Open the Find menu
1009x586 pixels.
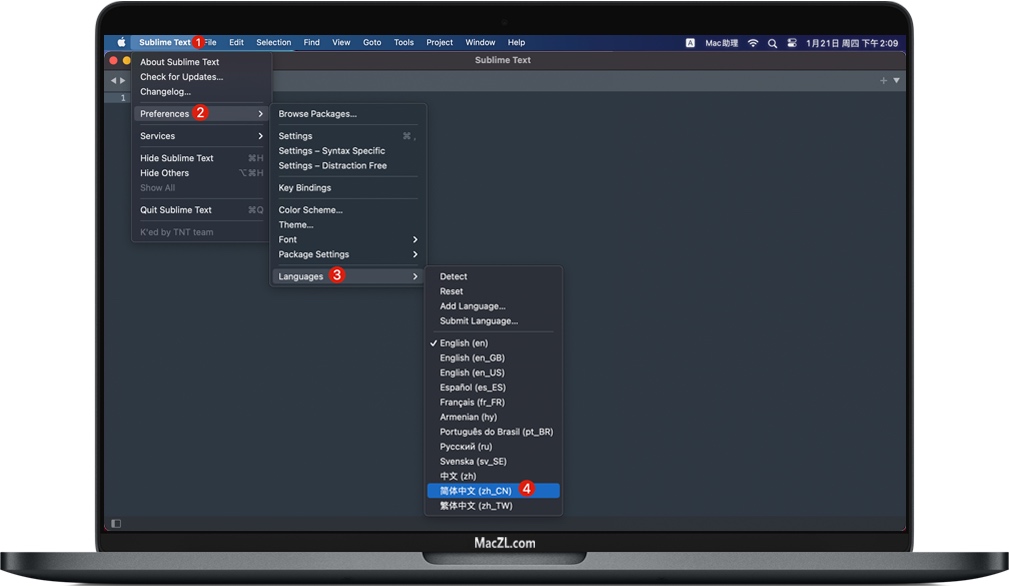[311, 42]
